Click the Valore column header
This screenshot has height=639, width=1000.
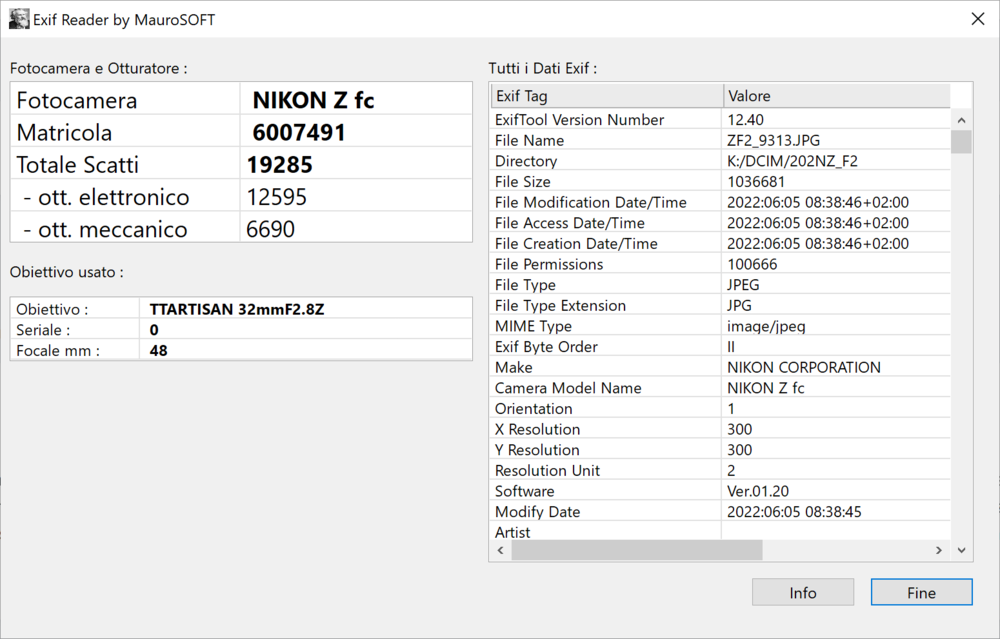837,96
